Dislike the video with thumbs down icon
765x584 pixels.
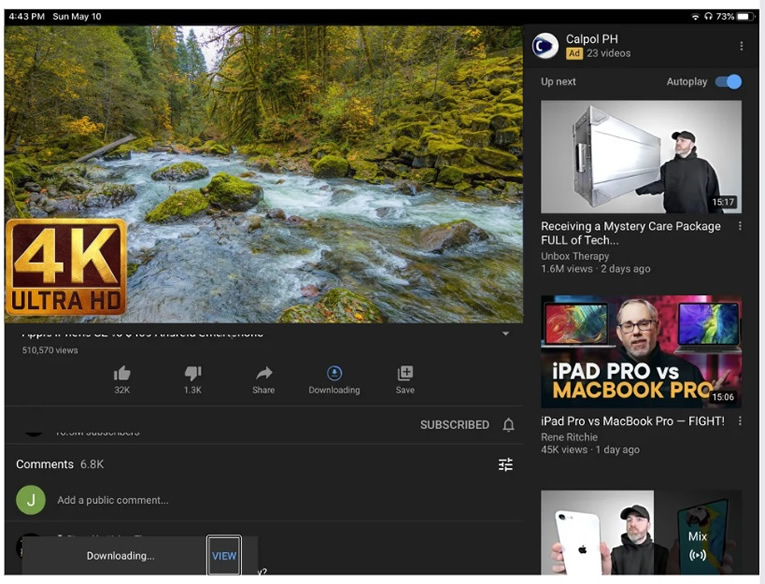pyautogui.click(x=193, y=373)
